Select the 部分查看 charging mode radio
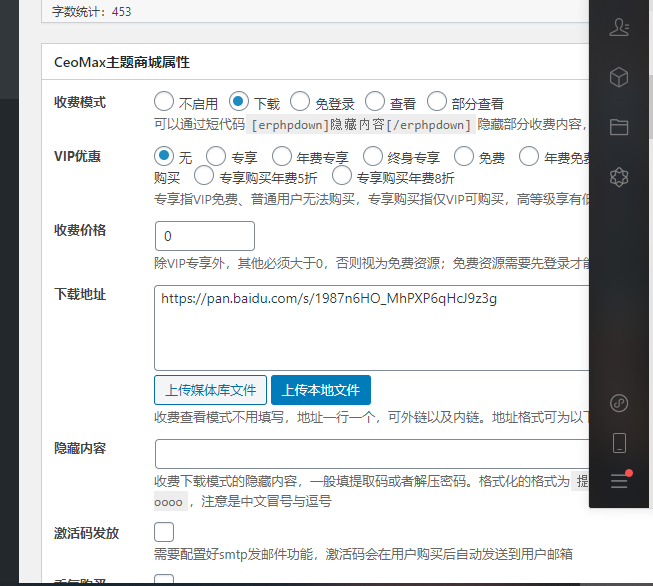Viewport: 653px width, 586px height. tap(437, 102)
